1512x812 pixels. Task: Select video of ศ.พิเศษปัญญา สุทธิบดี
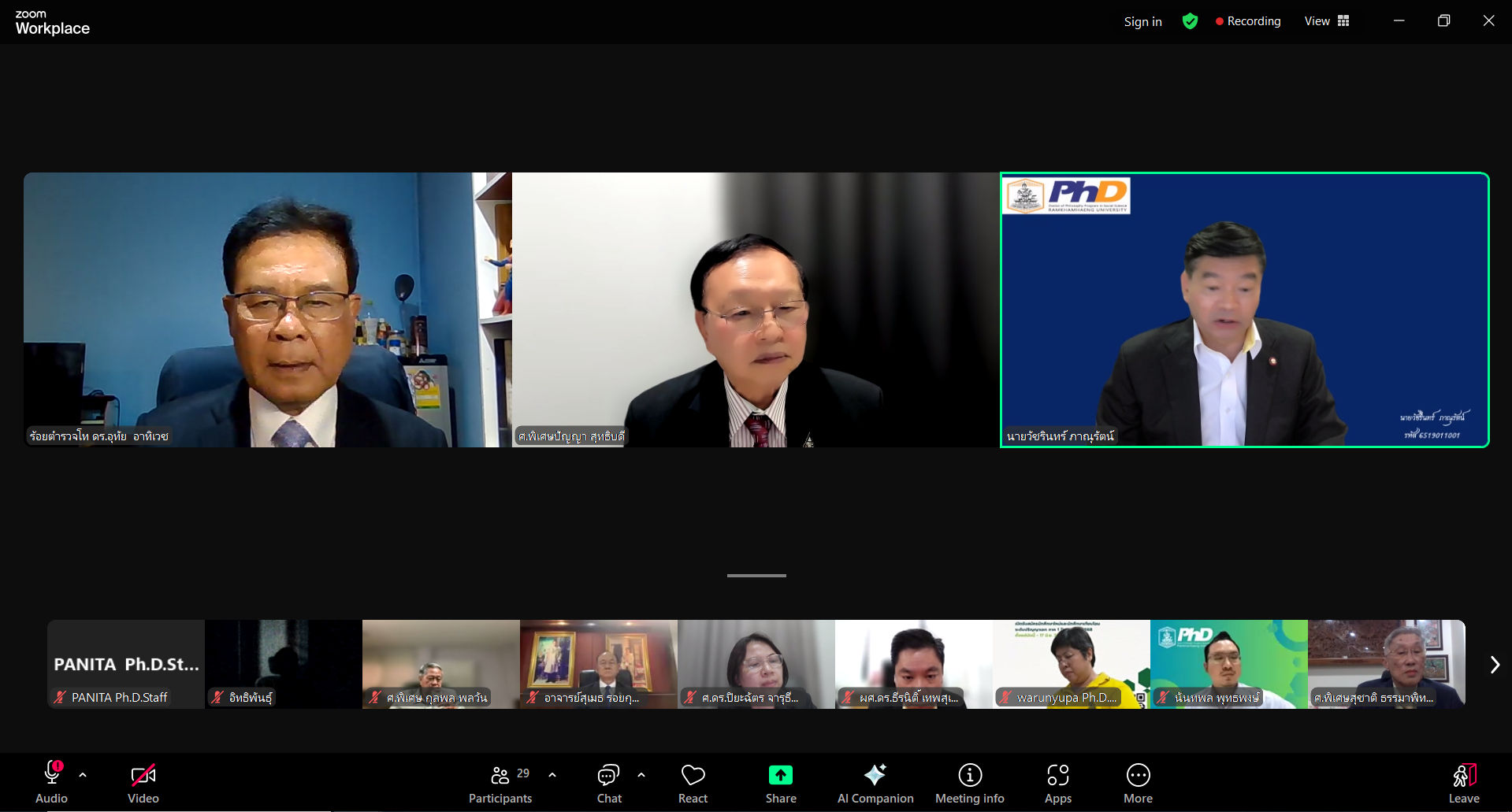[x=756, y=310]
